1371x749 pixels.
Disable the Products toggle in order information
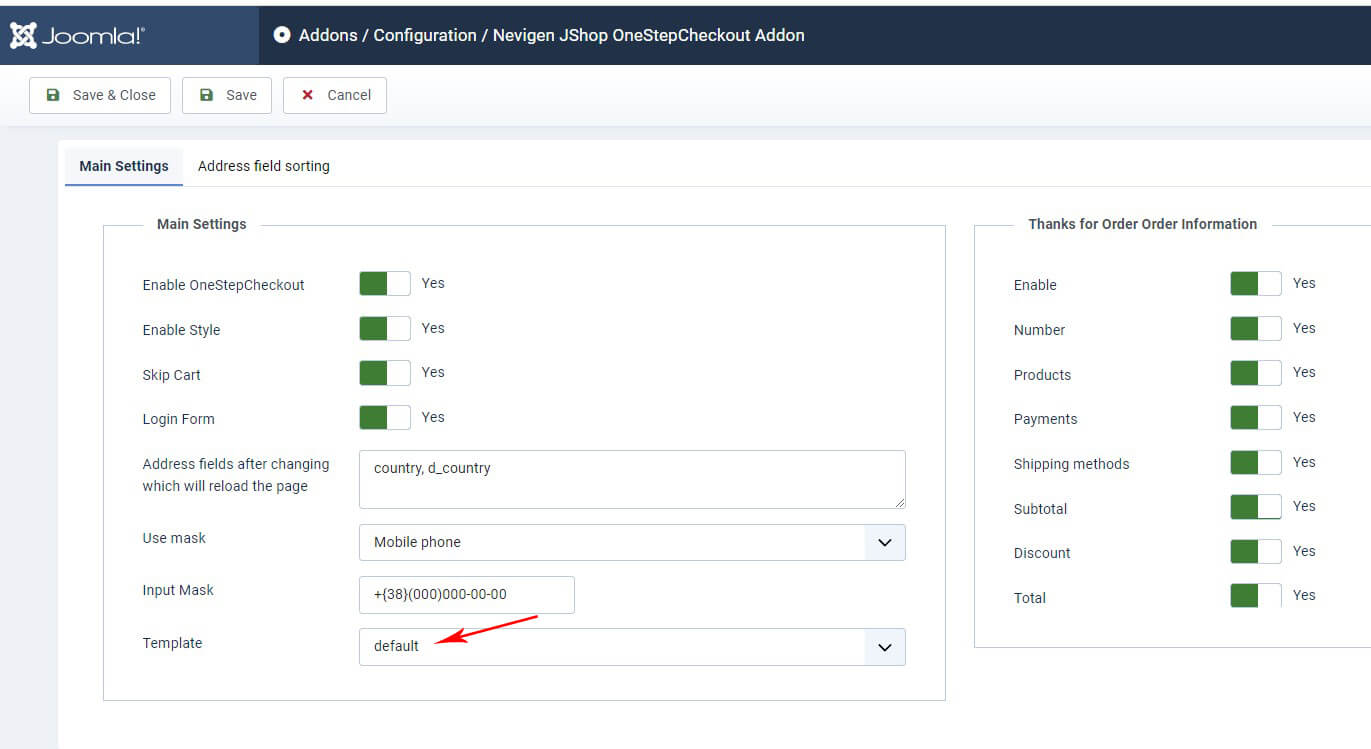click(x=1255, y=373)
